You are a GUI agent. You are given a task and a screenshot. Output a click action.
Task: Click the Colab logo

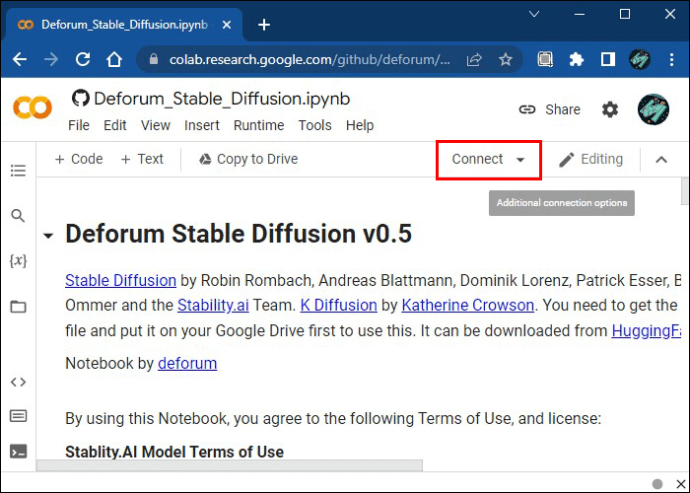(32, 108)
